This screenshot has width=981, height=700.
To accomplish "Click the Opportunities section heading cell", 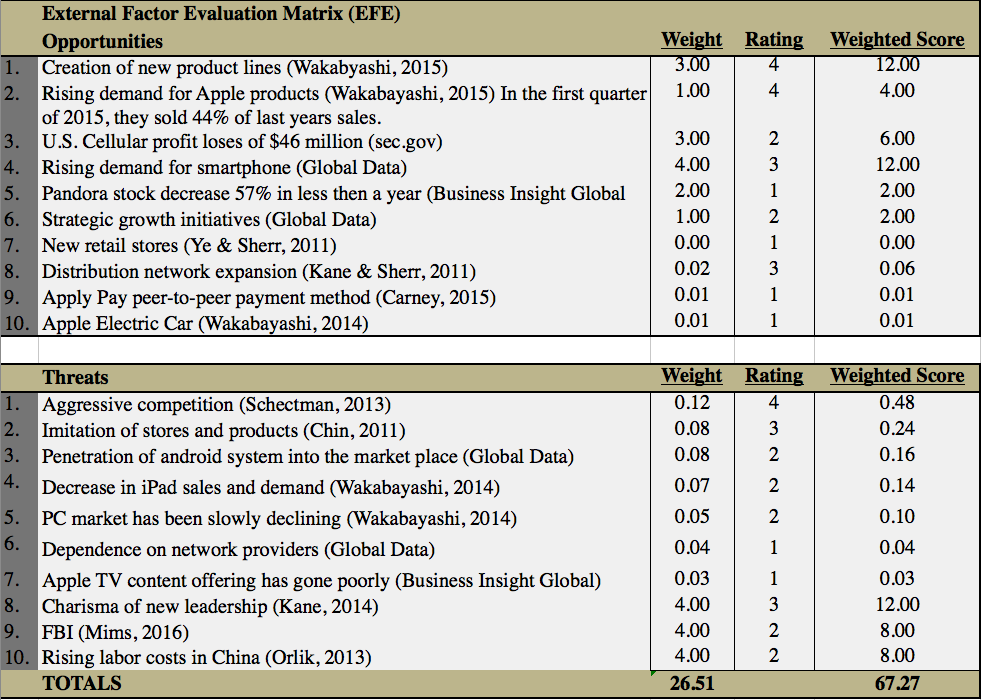I will pos(102,41).
